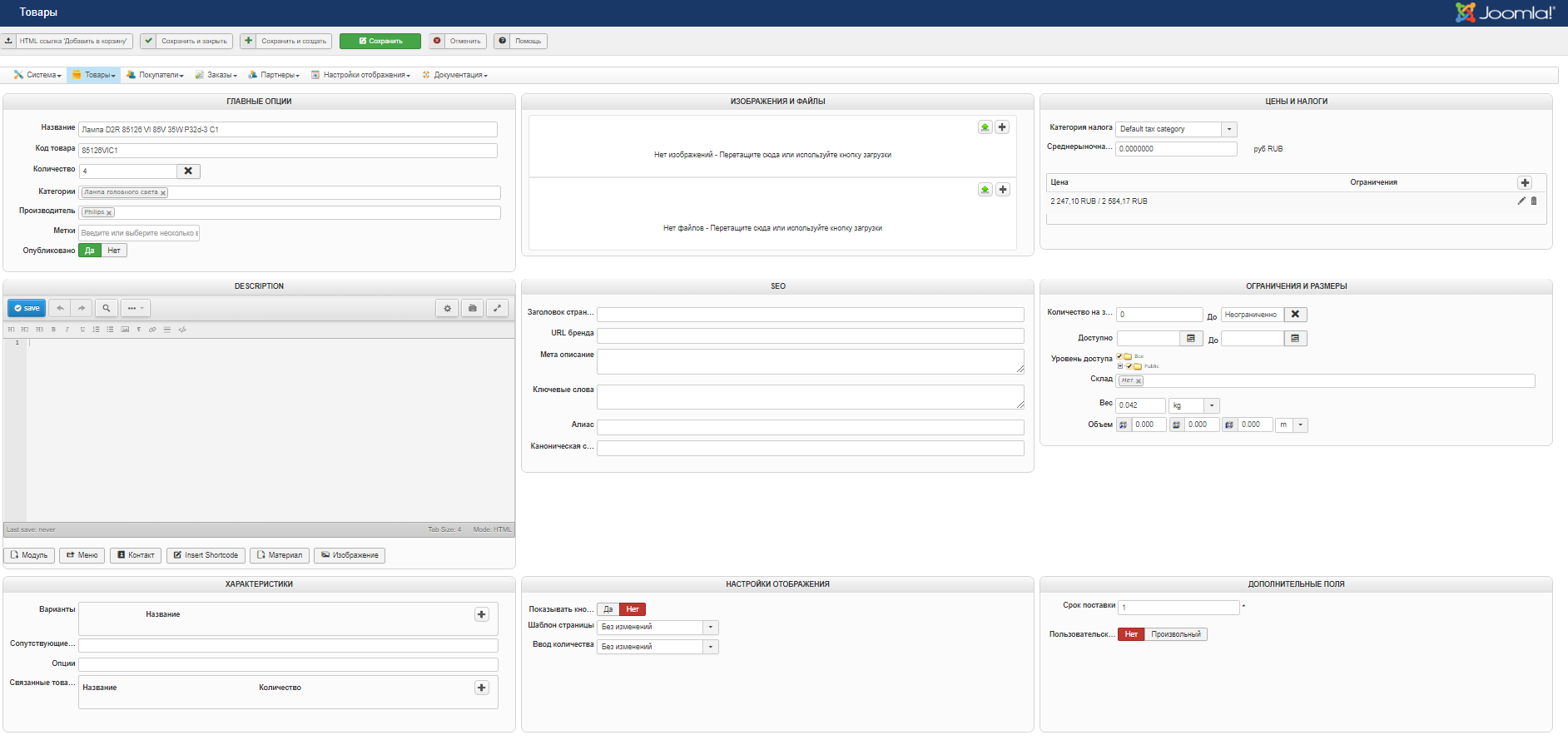Open calendar picker for Доступно start date
The width and height of the screenshot is (1568, 740).
point(1191,339)
